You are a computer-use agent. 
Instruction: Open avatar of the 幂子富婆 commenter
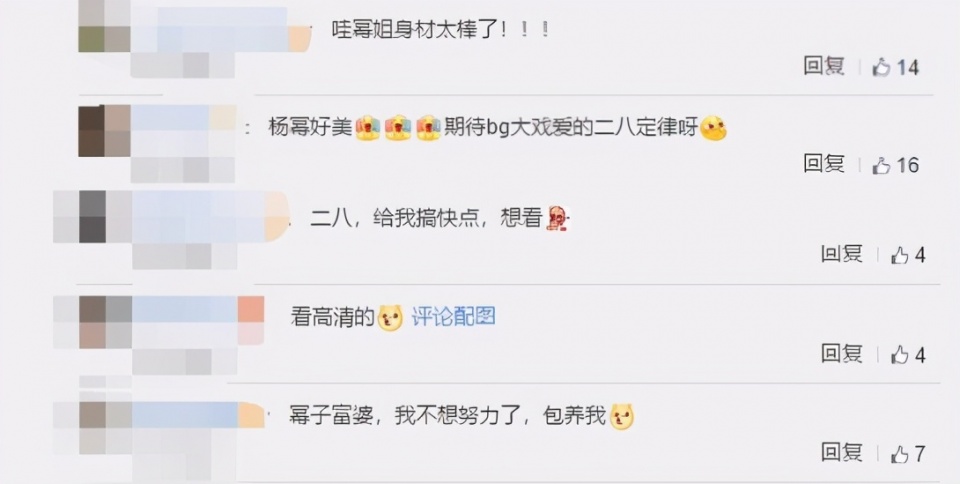[105, 428]
